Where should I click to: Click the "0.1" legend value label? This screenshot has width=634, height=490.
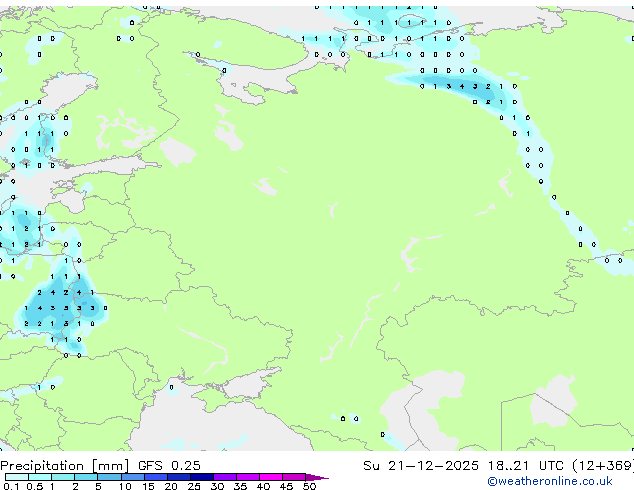tap(11, 486)
